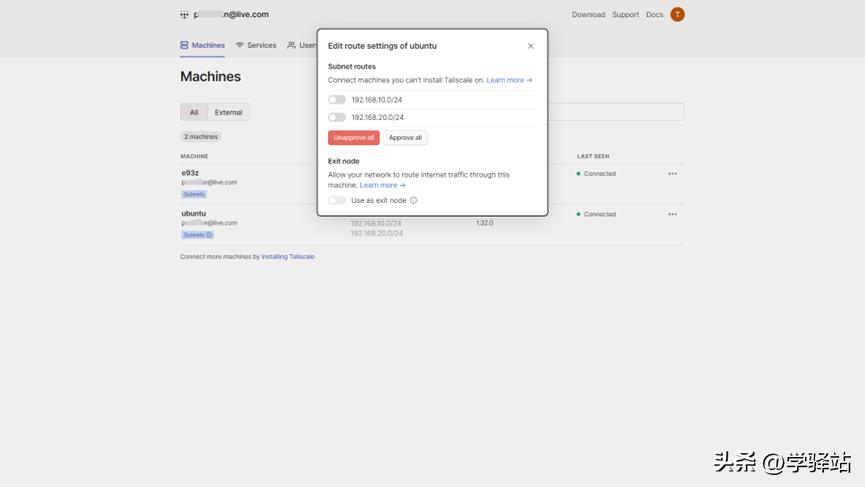Open the ubuntu machine options menu
865x487 pixels.
[x=672, y=215]
